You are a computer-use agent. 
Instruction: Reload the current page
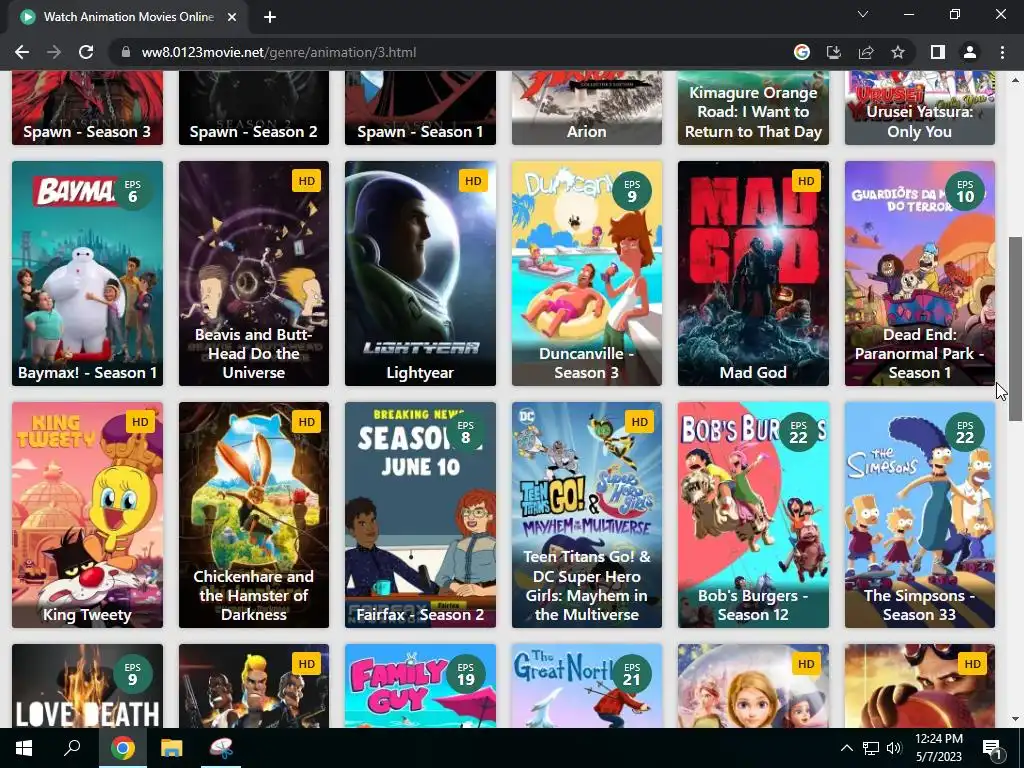(86, 52)
